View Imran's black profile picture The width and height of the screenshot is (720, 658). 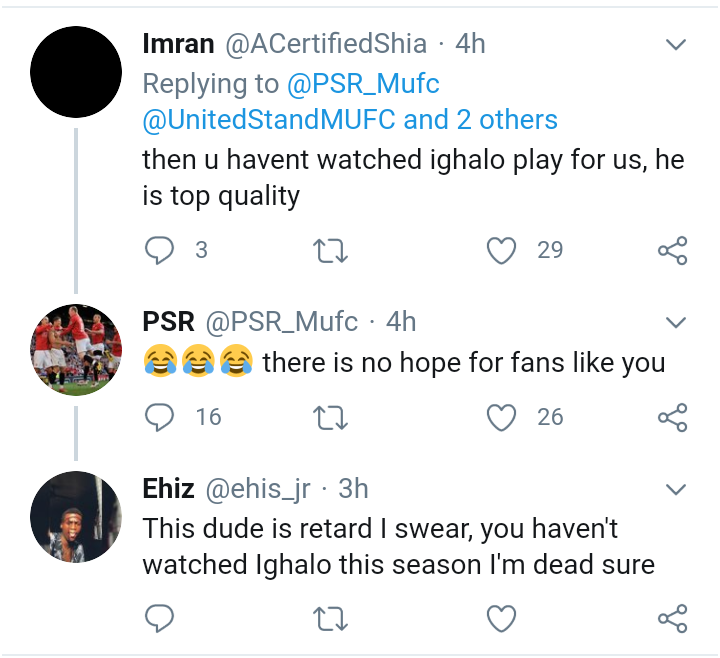[x=76, y=72]
